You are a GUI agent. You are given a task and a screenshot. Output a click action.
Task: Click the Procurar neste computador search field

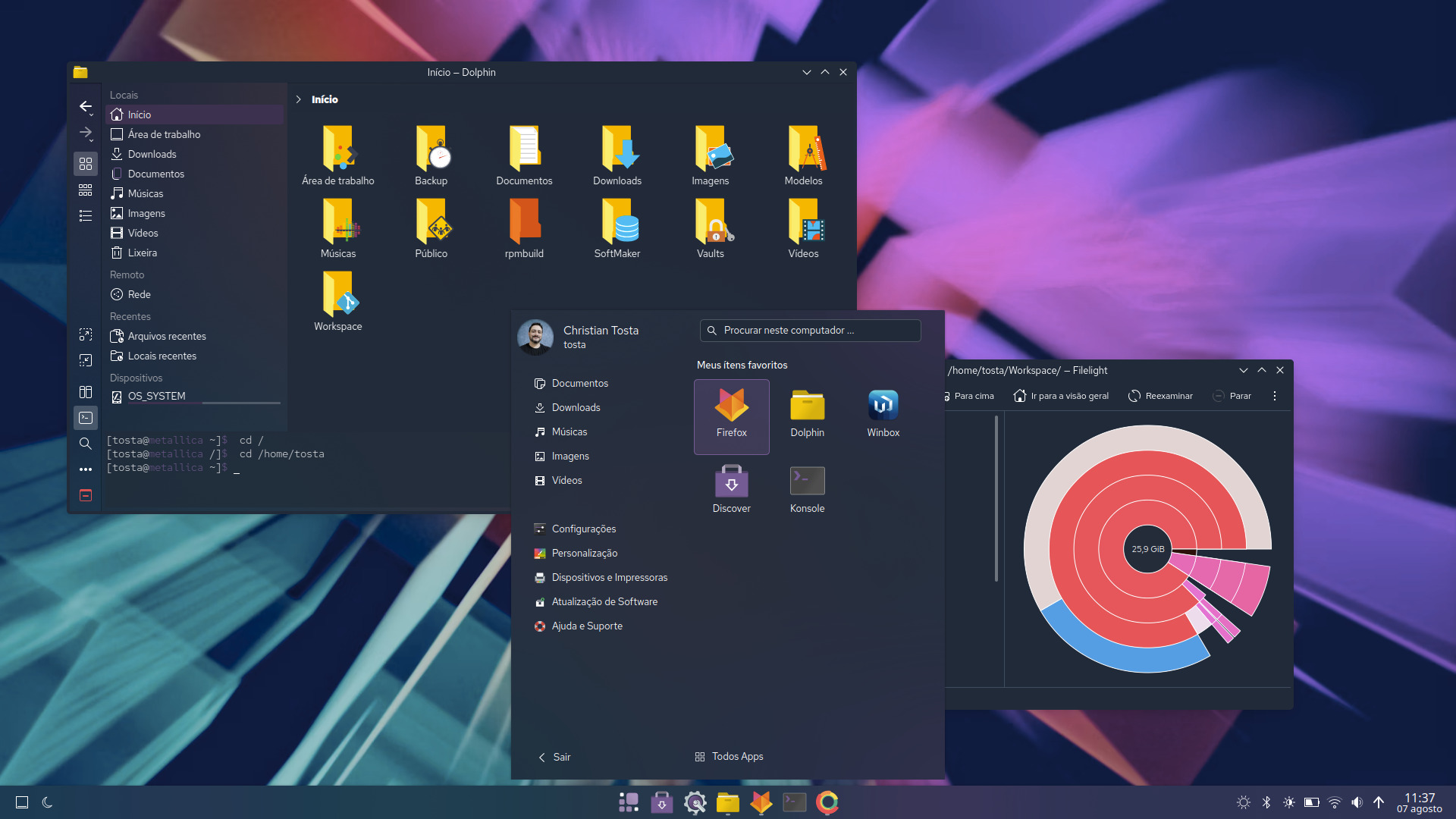point(811,331)
